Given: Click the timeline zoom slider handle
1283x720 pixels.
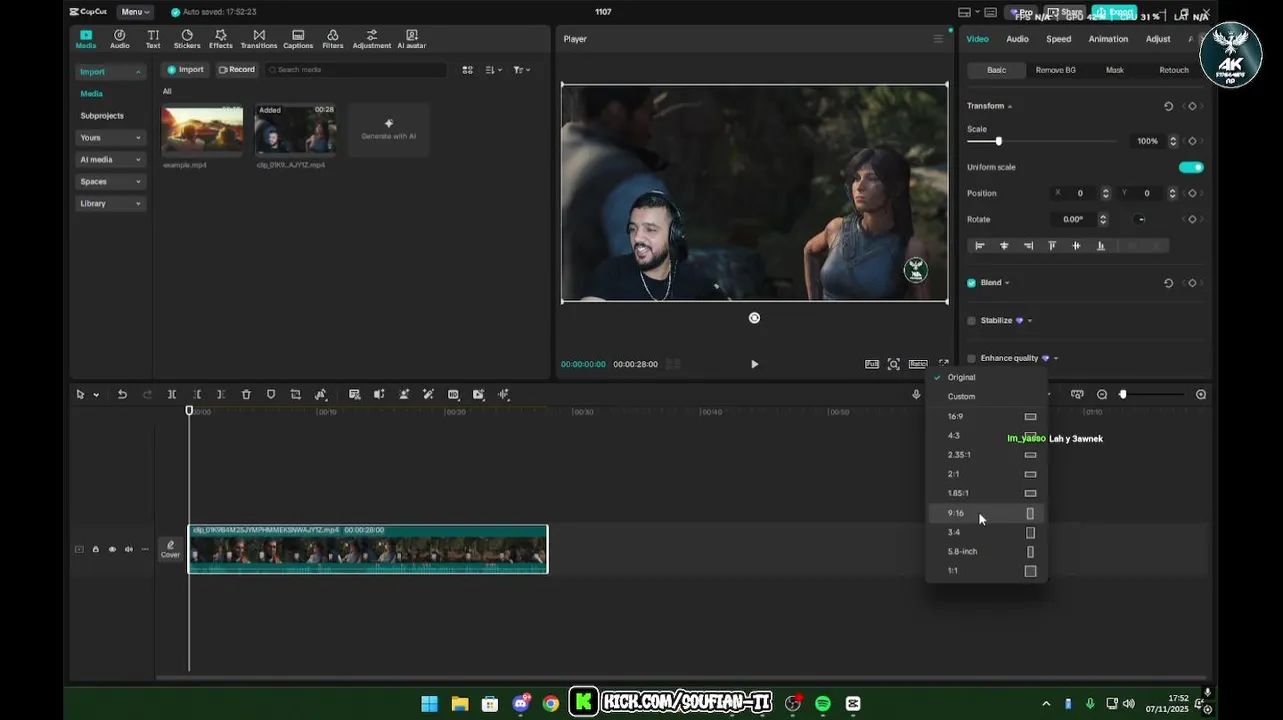Looking at the screenshot, I should point(1122,395).
